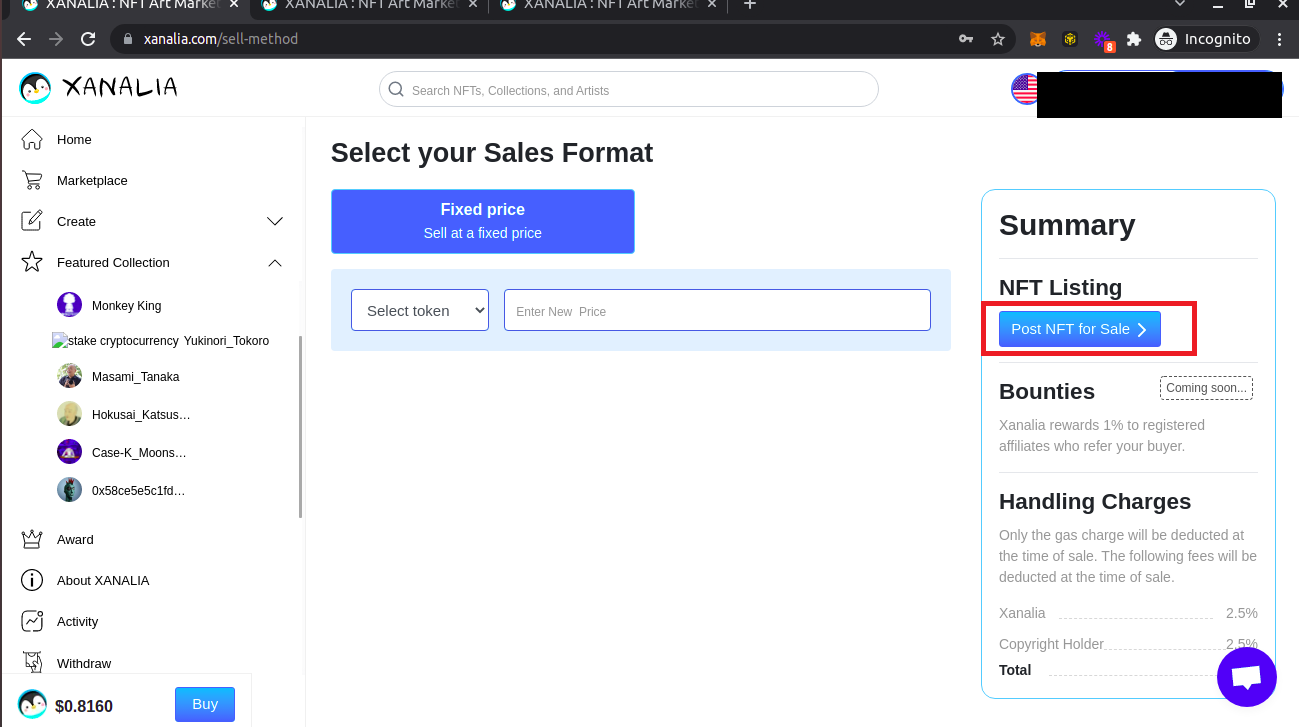Collapse the Featured Collection chevron

(x=275, y=262)
